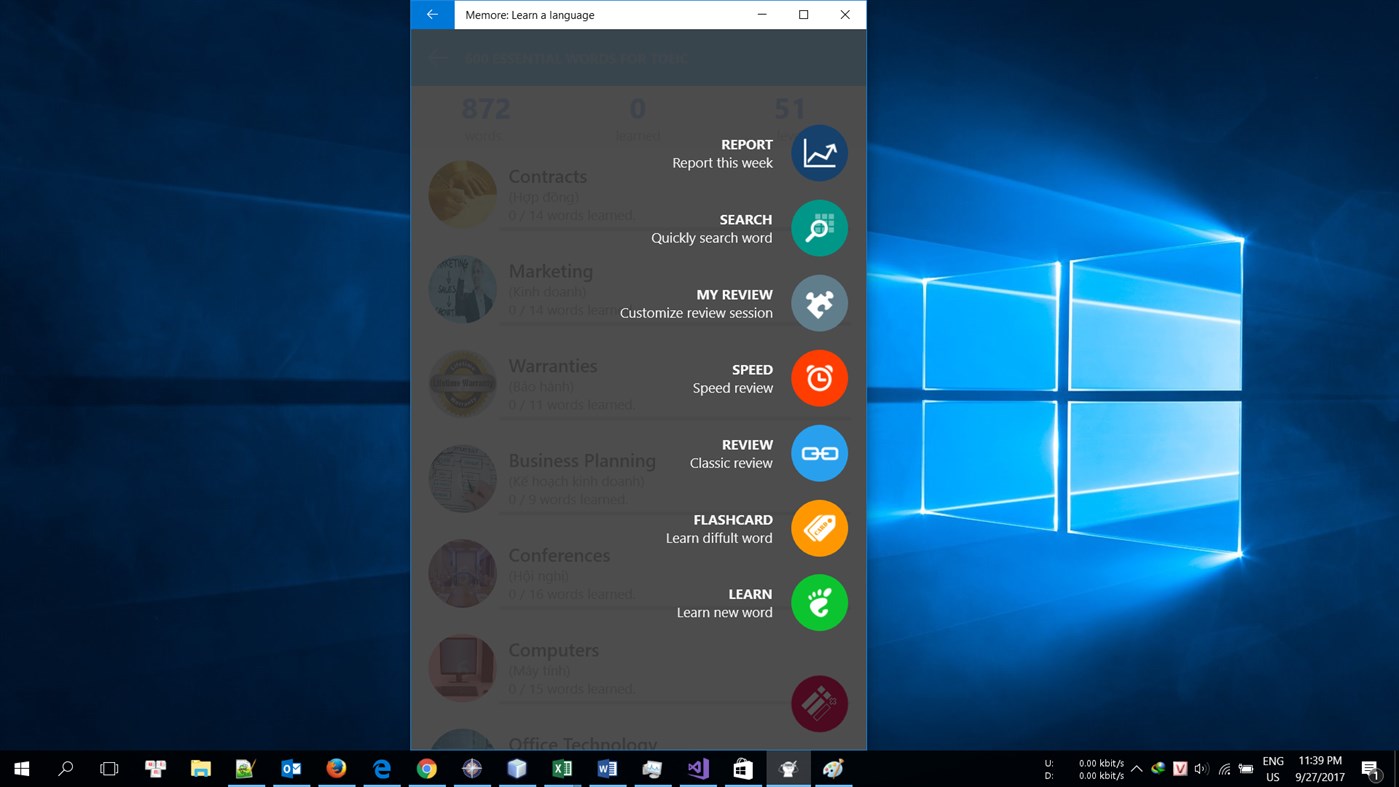Open Firefox from the taskbar
The image size is (1399, 787).
click(336, 768)
